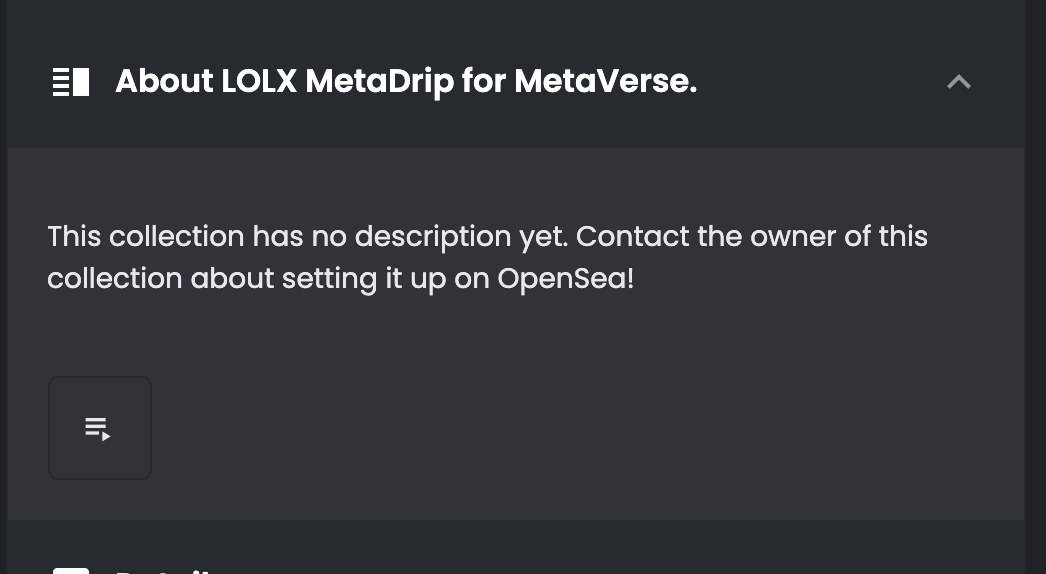Click the word "MetaVerse." in the header

point(605,82)
